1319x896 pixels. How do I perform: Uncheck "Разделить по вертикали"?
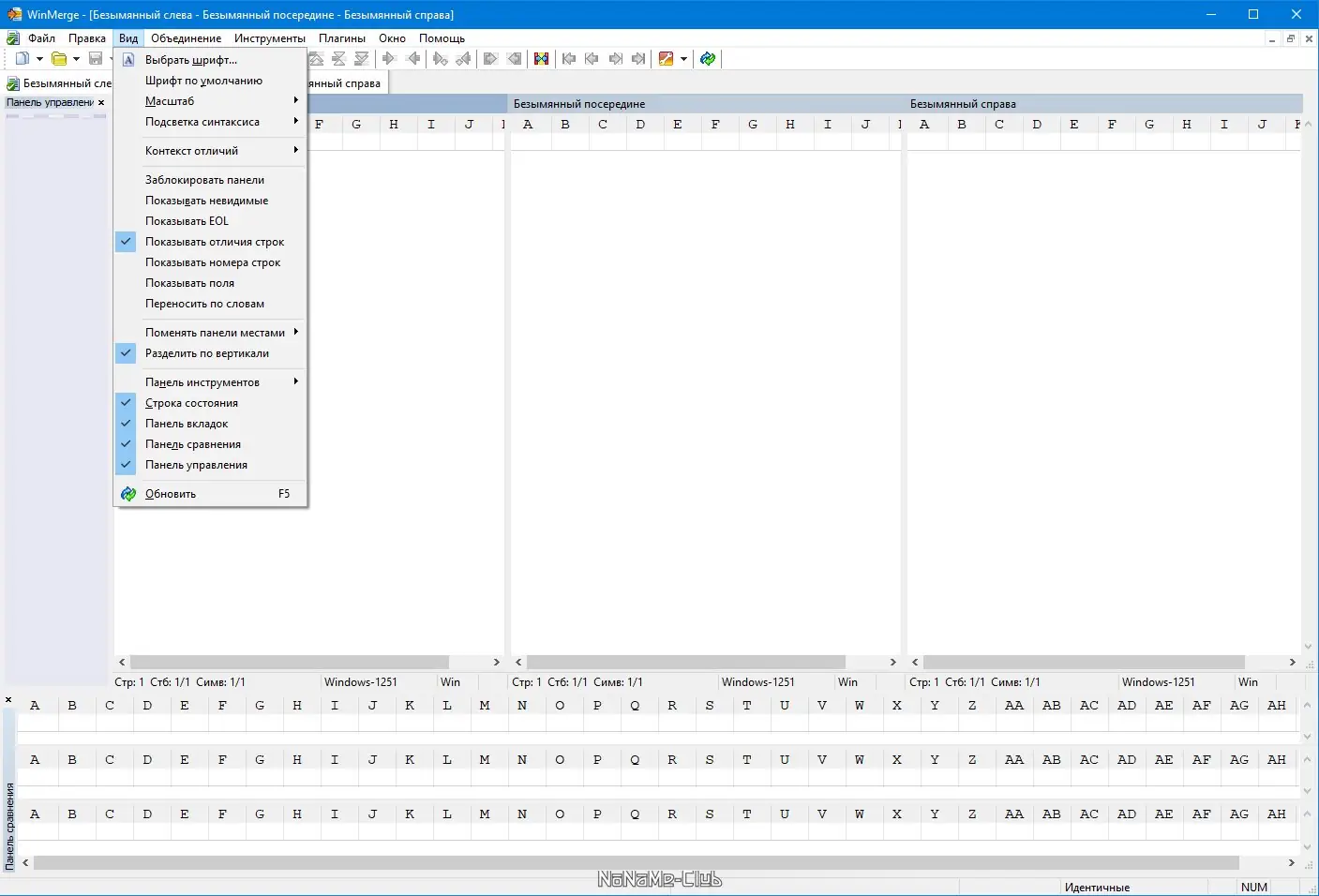click(x=210, y=353)
